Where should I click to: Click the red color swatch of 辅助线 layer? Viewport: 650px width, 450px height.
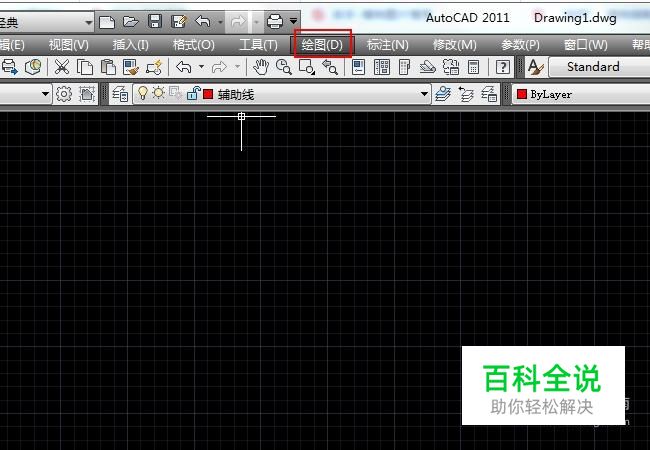coord(208,94)
